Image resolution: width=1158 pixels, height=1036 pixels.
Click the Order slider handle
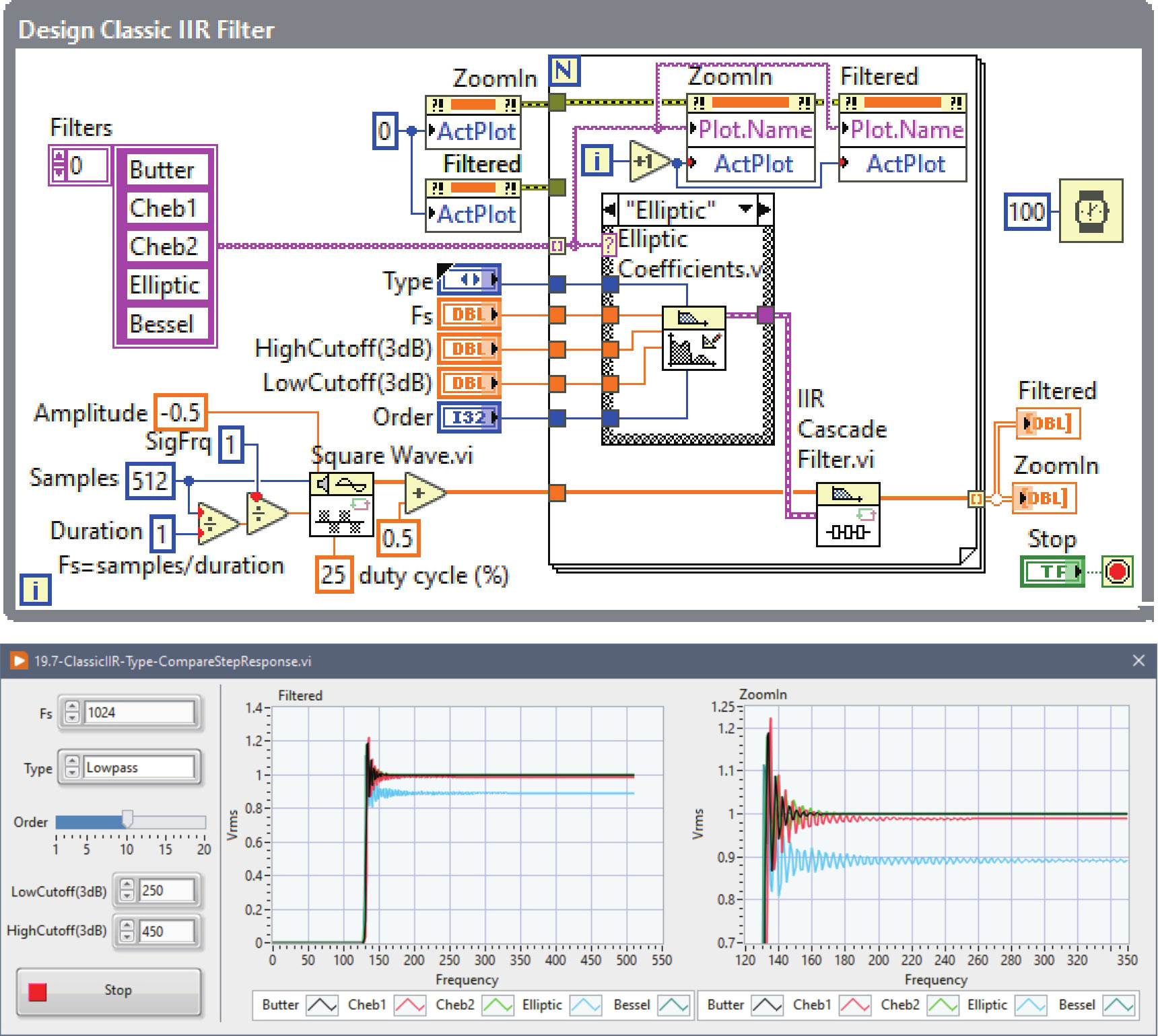[x=127, y=819]
